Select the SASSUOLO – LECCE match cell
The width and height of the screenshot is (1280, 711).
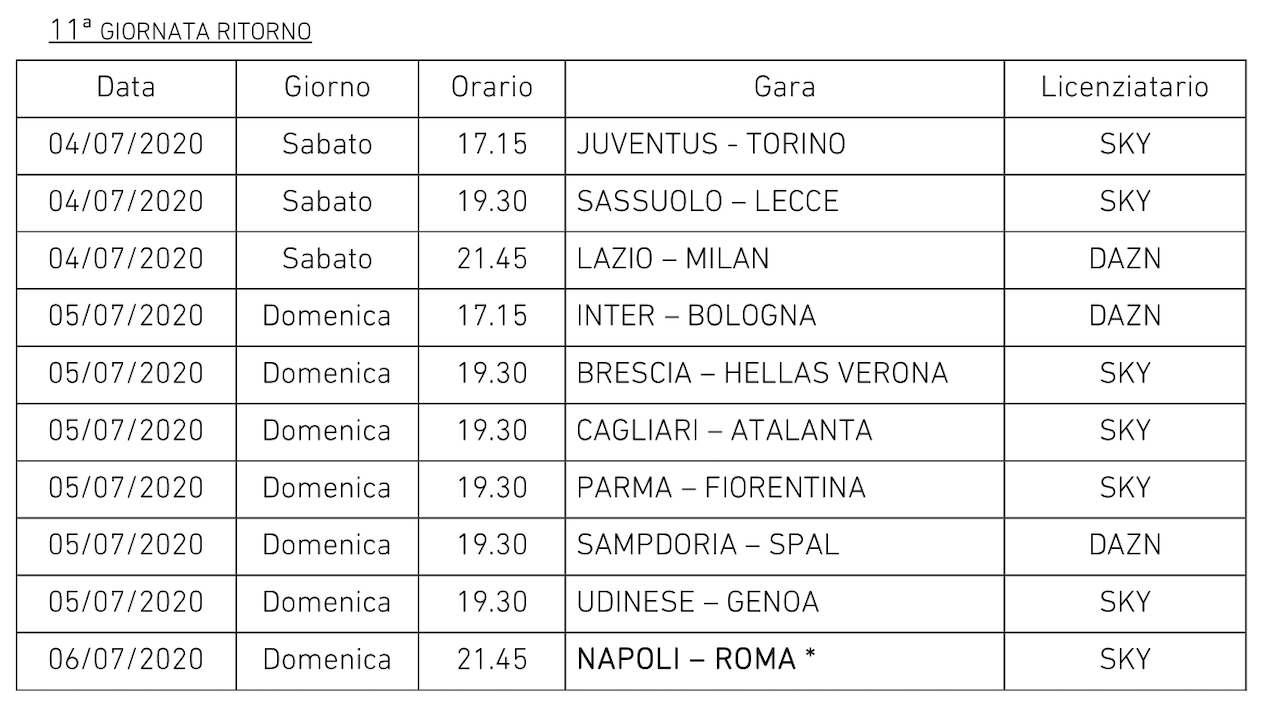pyautogui.click(x=707, y=201)
